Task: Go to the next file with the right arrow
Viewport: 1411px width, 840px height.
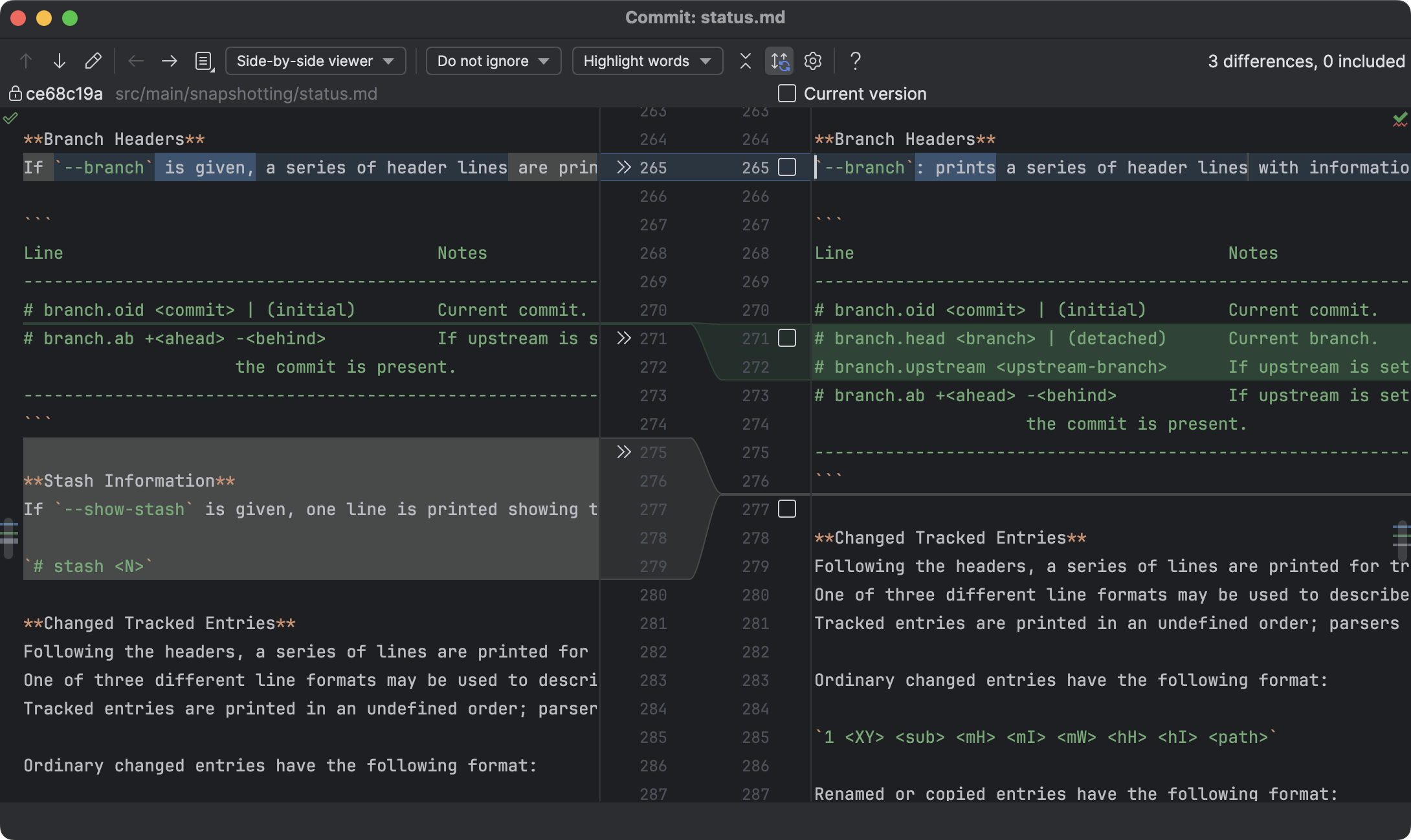Action: (x=169, y=60)
